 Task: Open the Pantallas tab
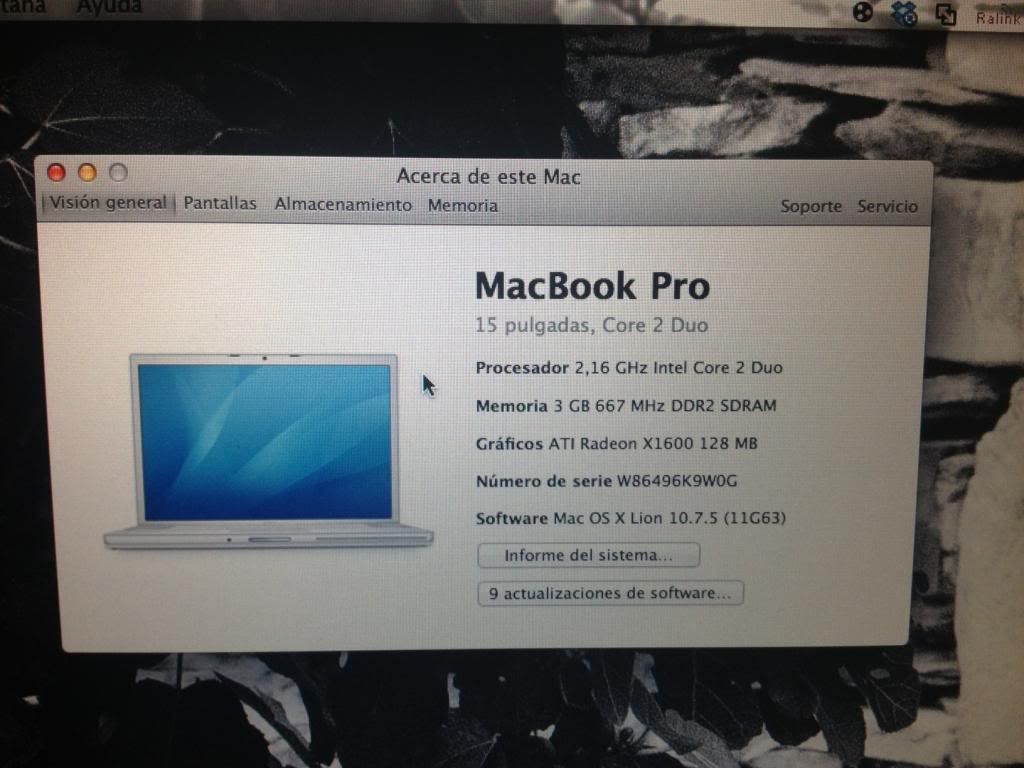(x=220, y=203)
